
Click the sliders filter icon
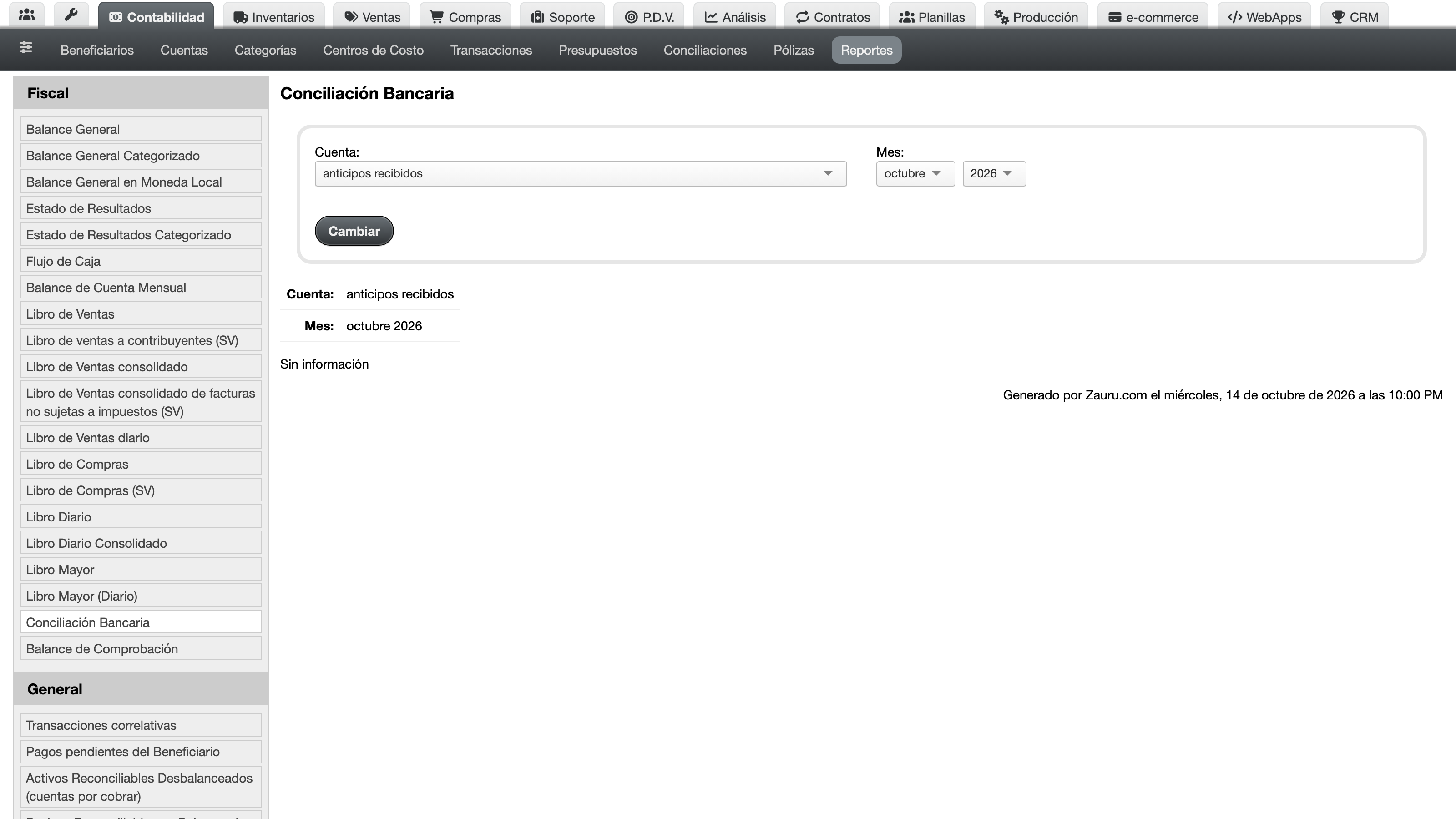click(25, 47)
